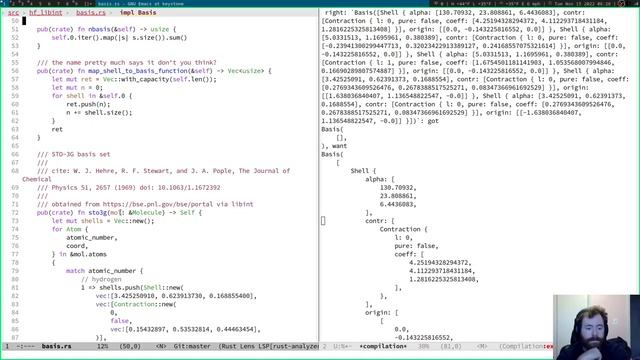Click 'for shell in &self.0 {' line

[x=92, y=96]
